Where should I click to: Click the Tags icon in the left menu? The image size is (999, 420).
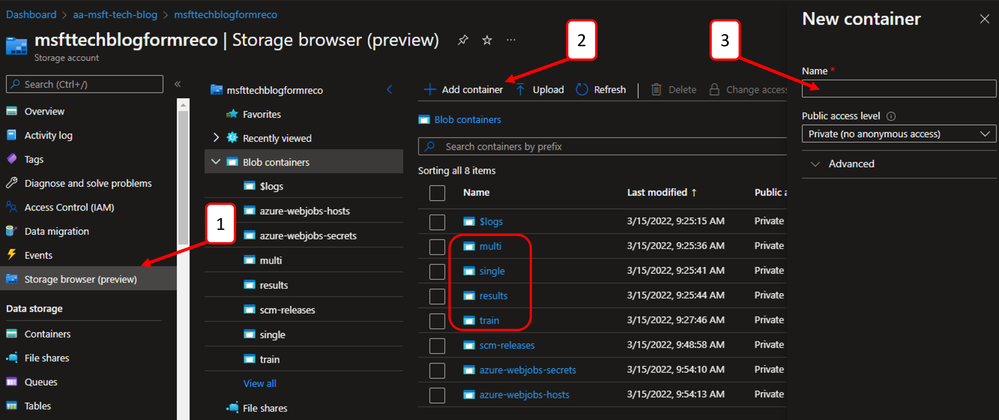11,159
